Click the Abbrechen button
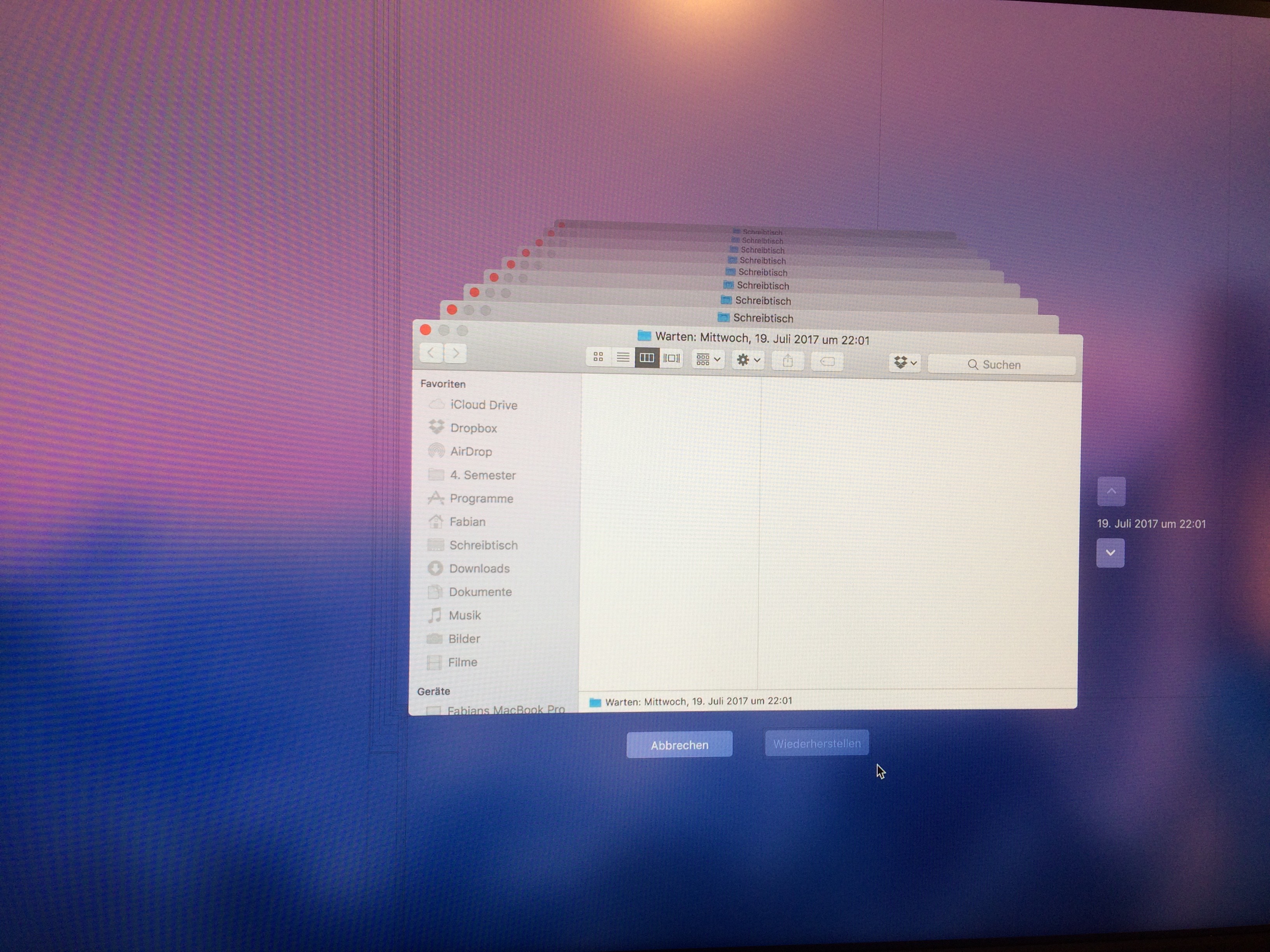1270x952 pixels. tap(679, 745)
